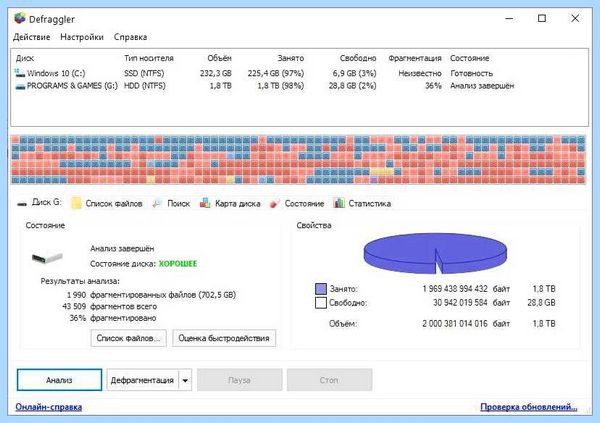Sort by the Занято column header
The width and height of the screenshot is (600, 423).
tap(291, 58)
